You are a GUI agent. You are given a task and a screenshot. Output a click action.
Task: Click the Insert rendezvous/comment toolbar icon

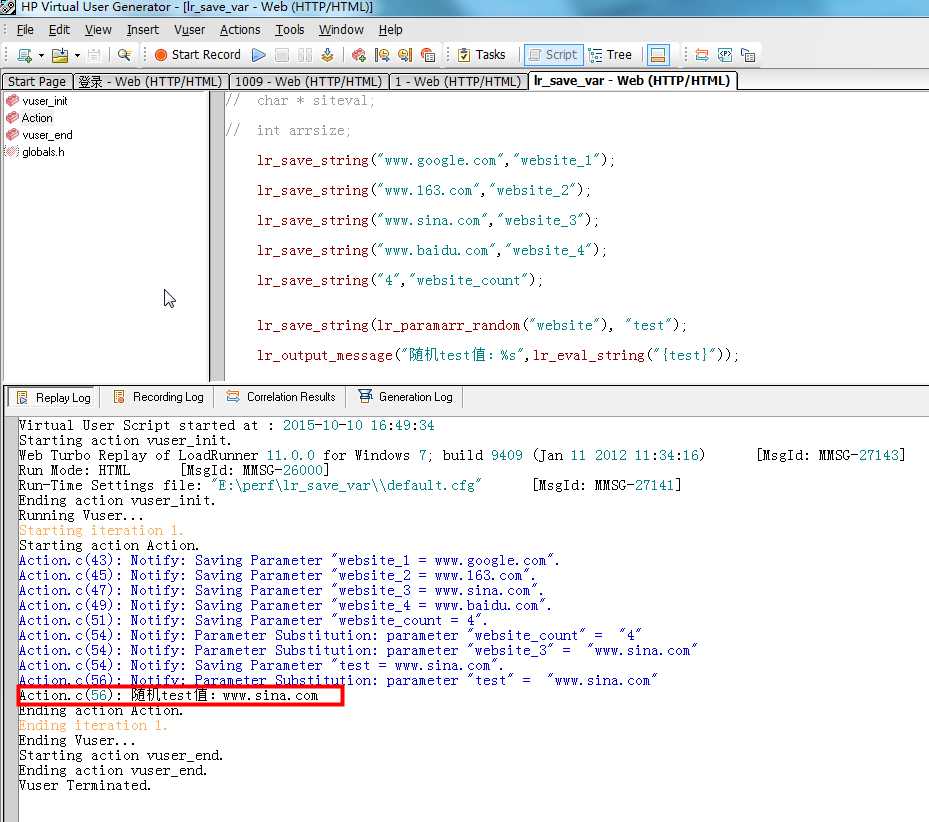[428, 55]
